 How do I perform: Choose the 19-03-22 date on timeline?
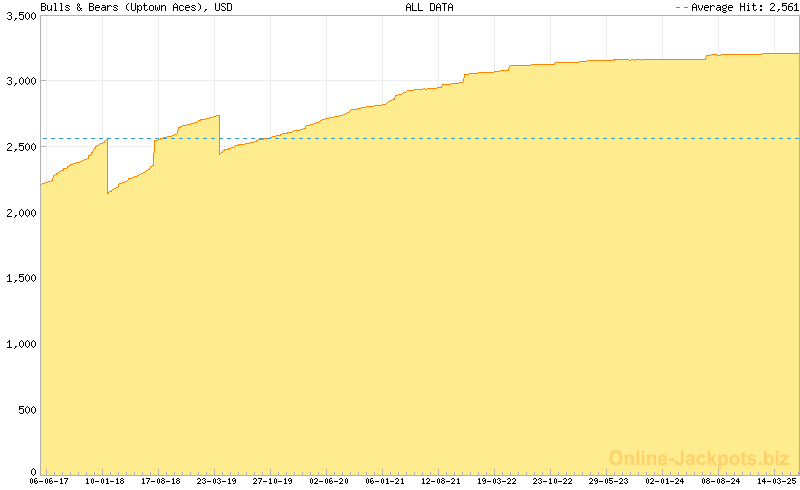pyautogui.click(x=497, y=481)
